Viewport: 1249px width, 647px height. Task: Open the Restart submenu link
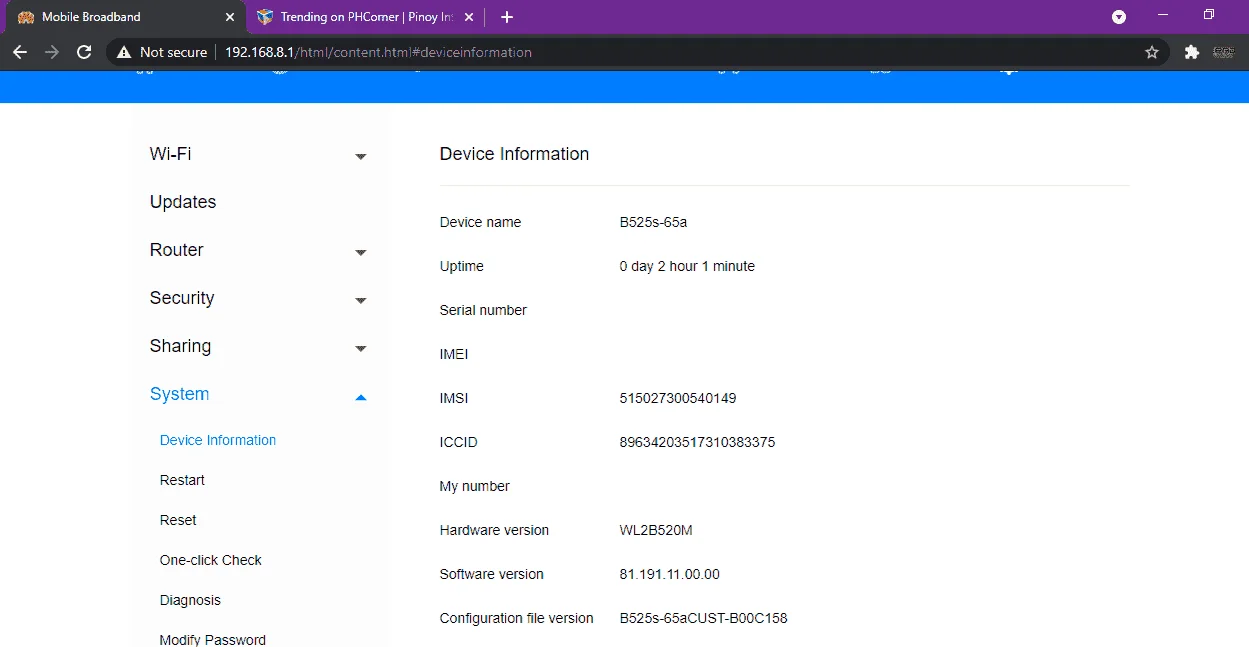click(x=182, y=480)
